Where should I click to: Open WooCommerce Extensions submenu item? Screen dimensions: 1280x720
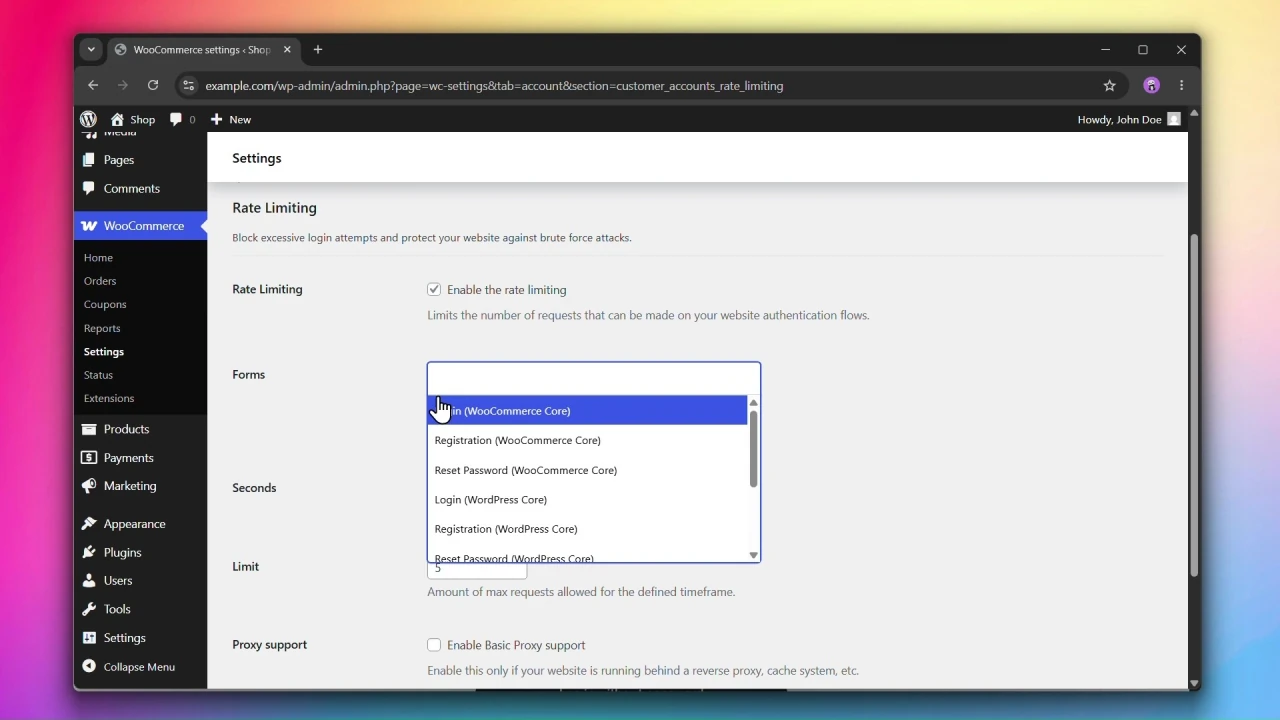coord(109,399)
